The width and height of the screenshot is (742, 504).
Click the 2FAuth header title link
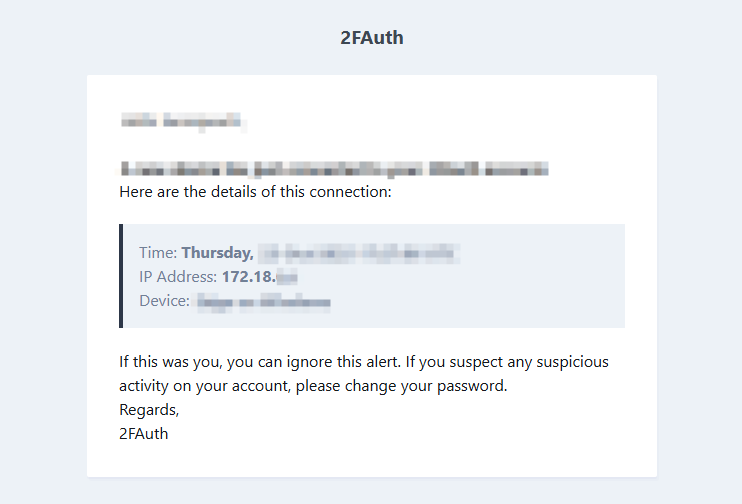[x=371, y=38]
